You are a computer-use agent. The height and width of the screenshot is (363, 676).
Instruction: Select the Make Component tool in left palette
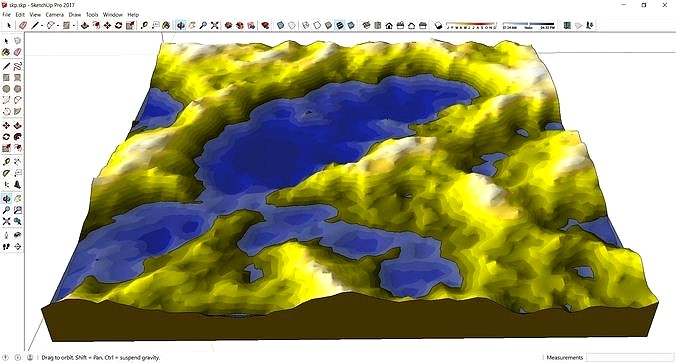click(x=17, y=41)
